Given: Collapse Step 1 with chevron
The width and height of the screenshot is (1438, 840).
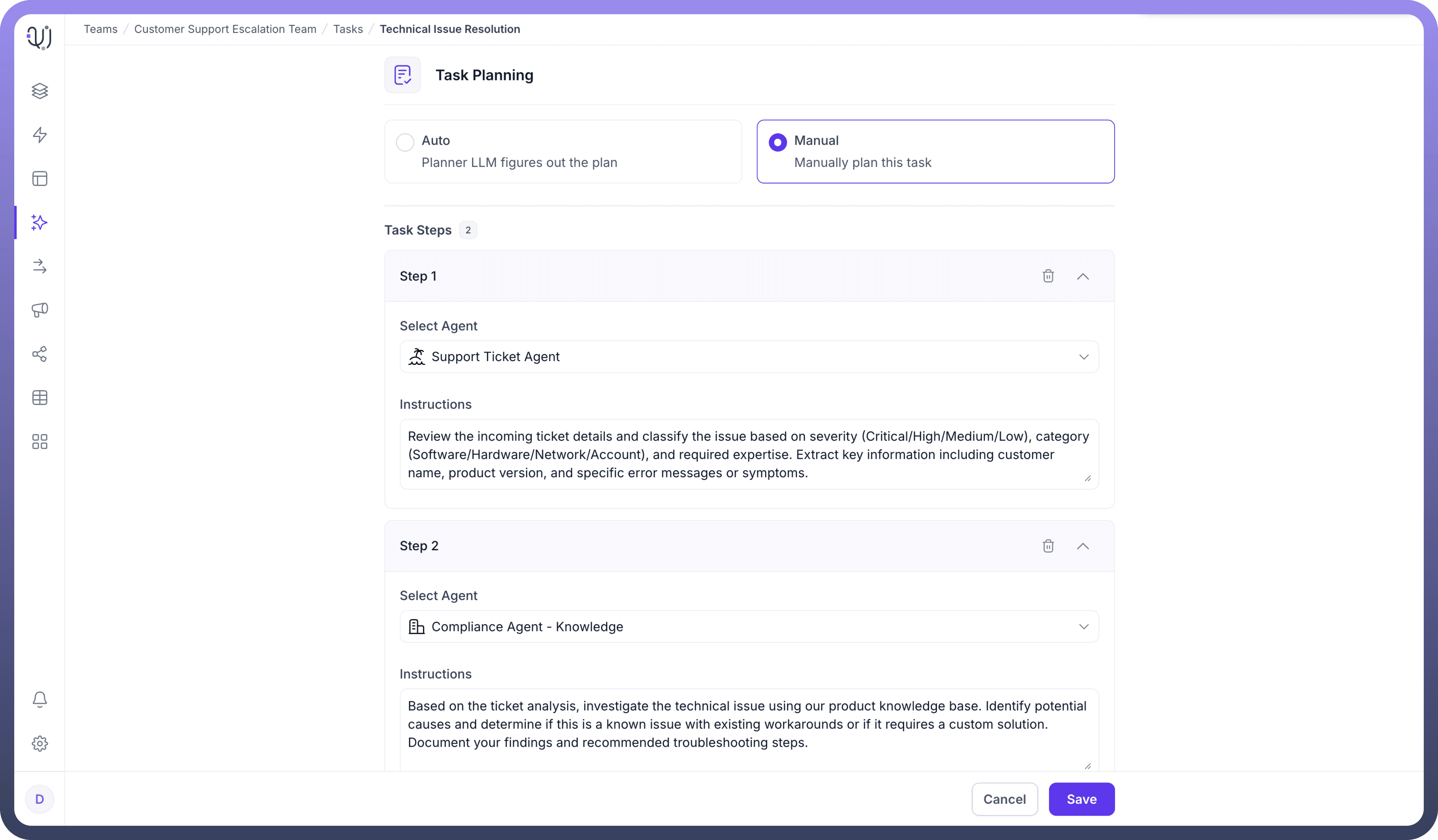Looking at the screenshot, I should pos(1083,277).
